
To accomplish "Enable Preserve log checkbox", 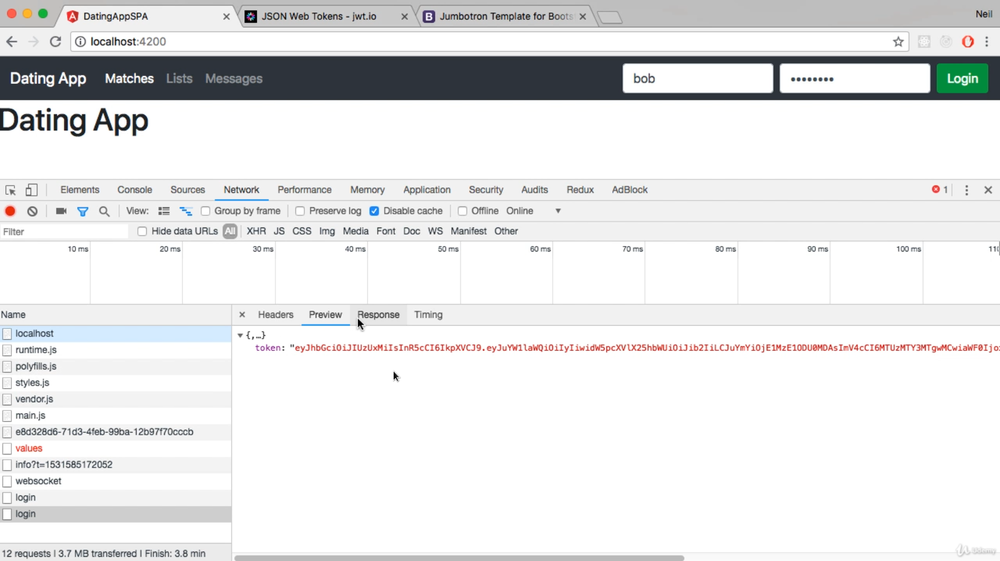I will point(300,211).
